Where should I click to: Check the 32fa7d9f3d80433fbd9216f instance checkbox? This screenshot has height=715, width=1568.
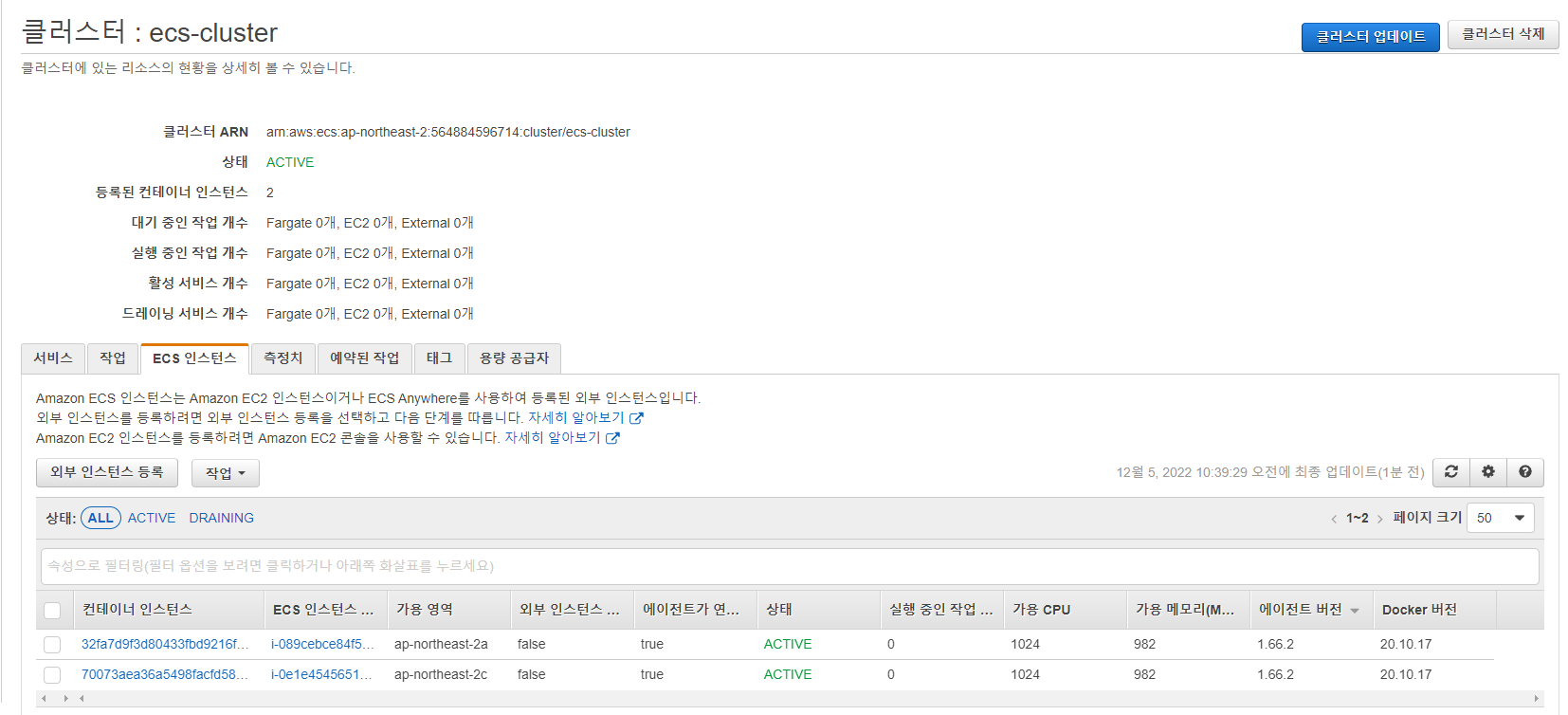click(x=52, y=645)
